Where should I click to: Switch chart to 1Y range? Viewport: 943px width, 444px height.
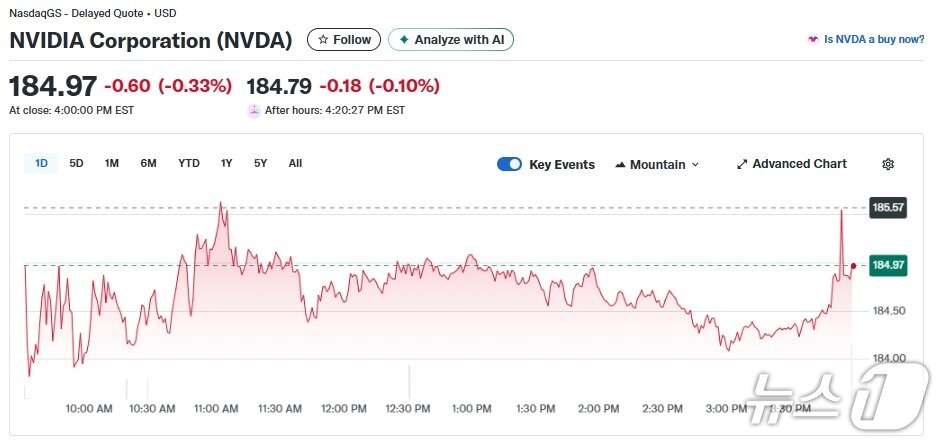[227, 163]
